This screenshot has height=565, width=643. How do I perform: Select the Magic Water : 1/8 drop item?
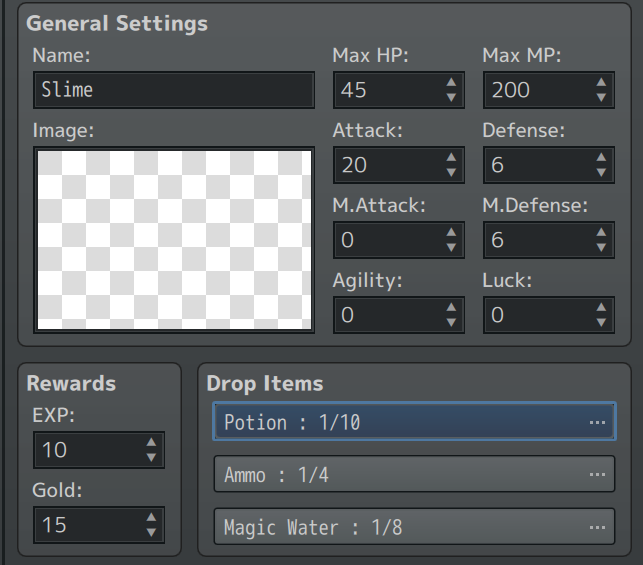pyautogui.click(x=414, y=526)
